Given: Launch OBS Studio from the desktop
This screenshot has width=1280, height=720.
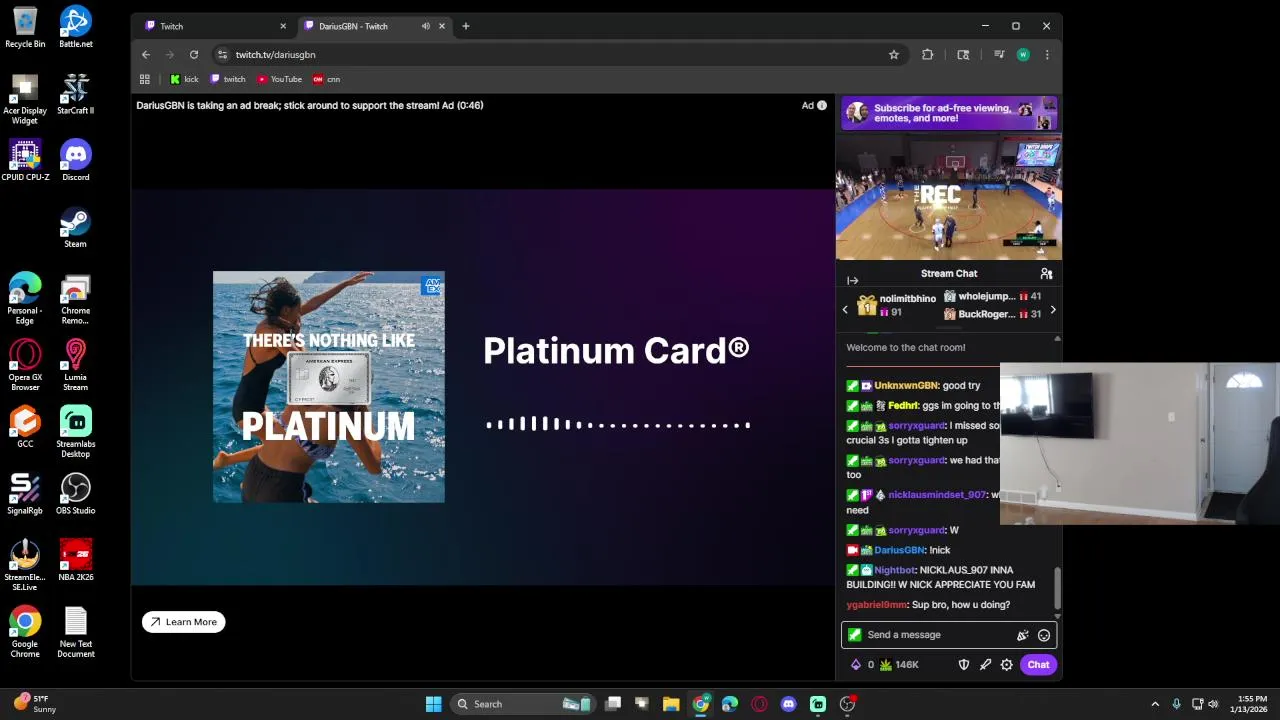Looking at the screenshot, I should (x=75, y=494).
